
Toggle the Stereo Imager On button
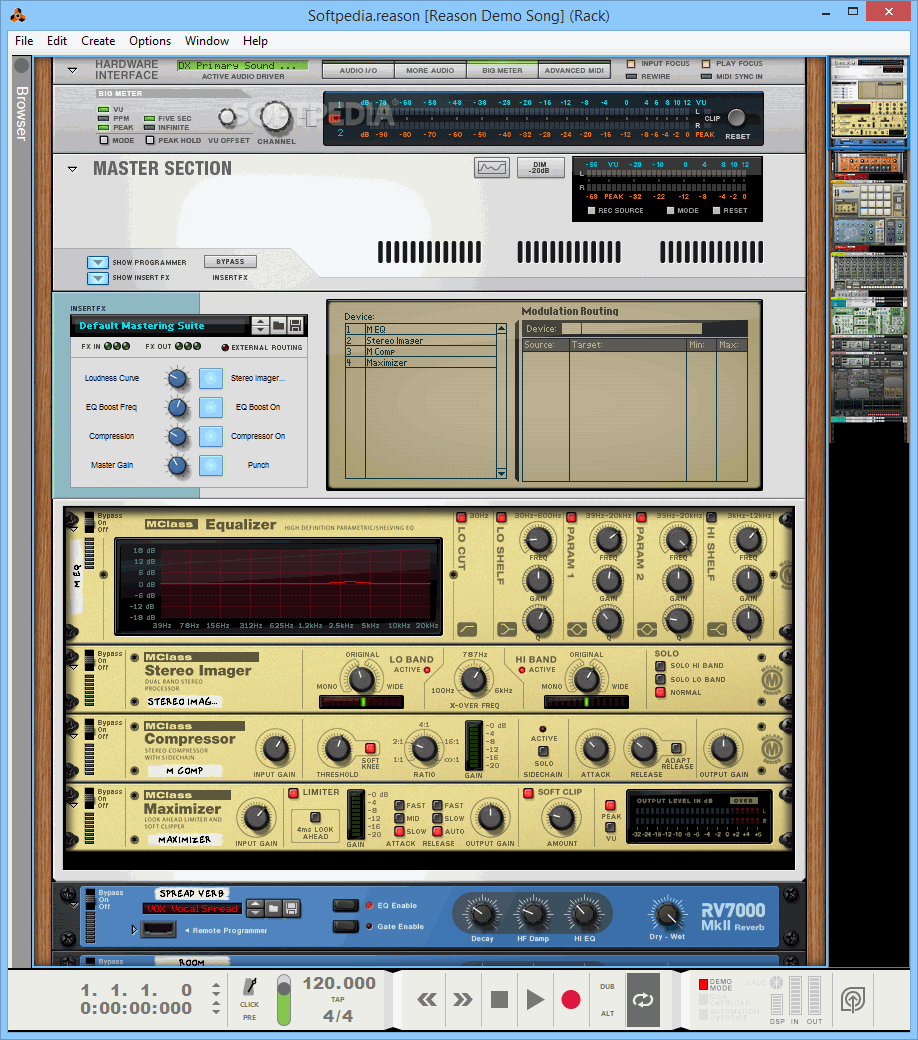211,378
